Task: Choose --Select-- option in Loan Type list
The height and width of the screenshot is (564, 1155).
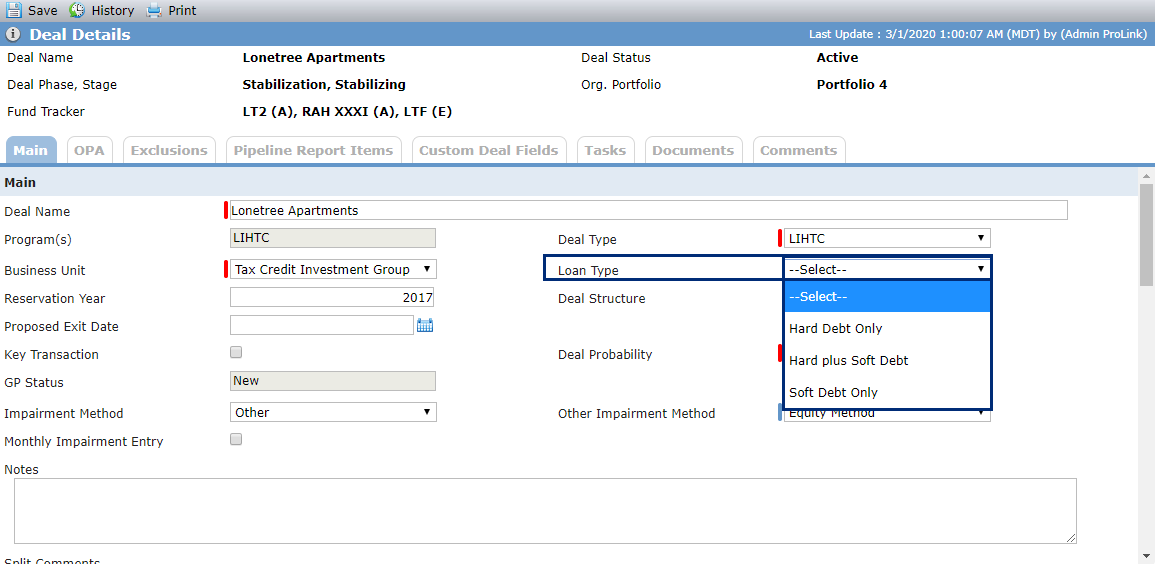Action: (x=887, y=297)
